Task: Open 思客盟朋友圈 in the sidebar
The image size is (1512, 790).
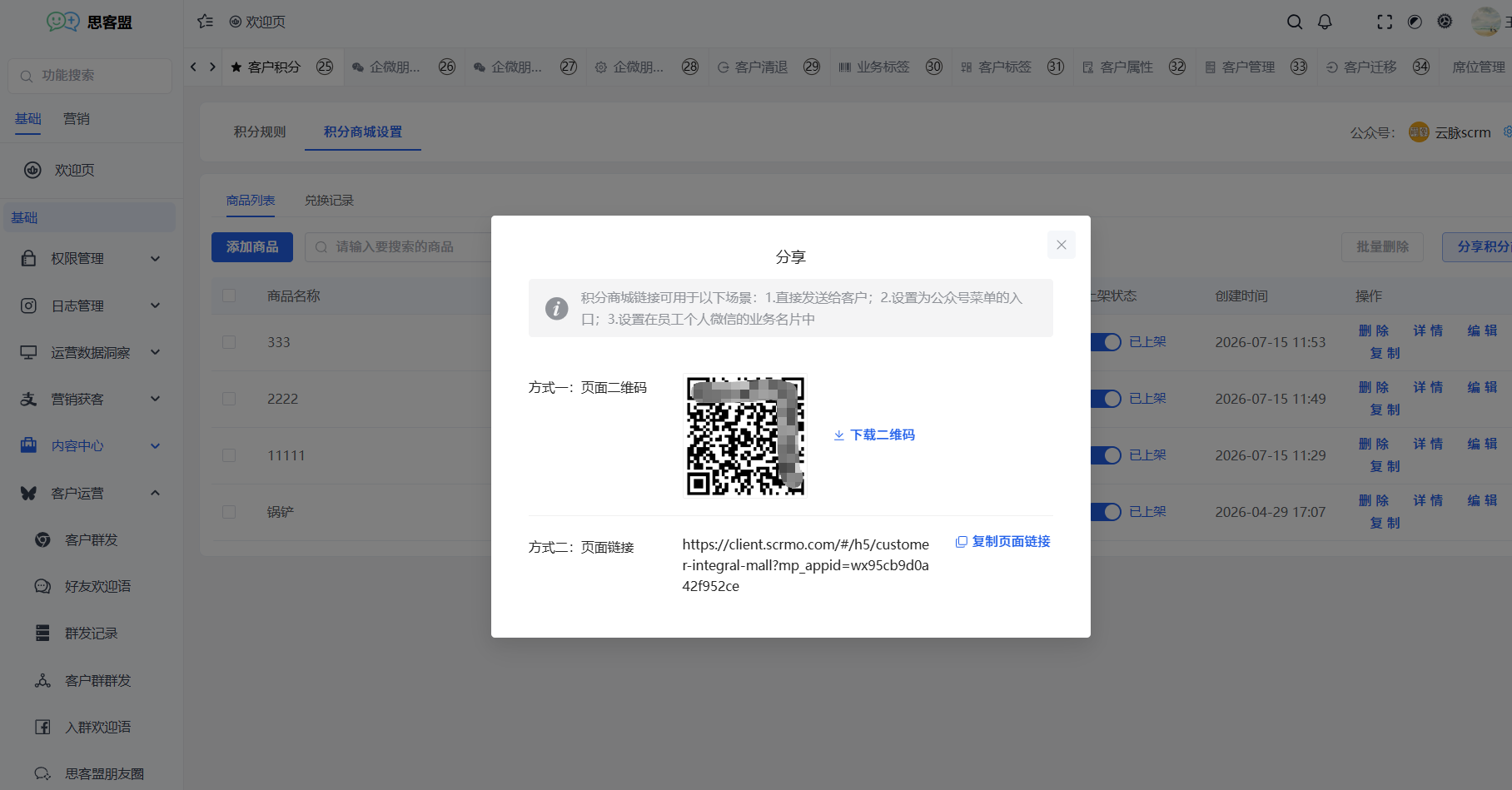Action: (x=92, y=774)
